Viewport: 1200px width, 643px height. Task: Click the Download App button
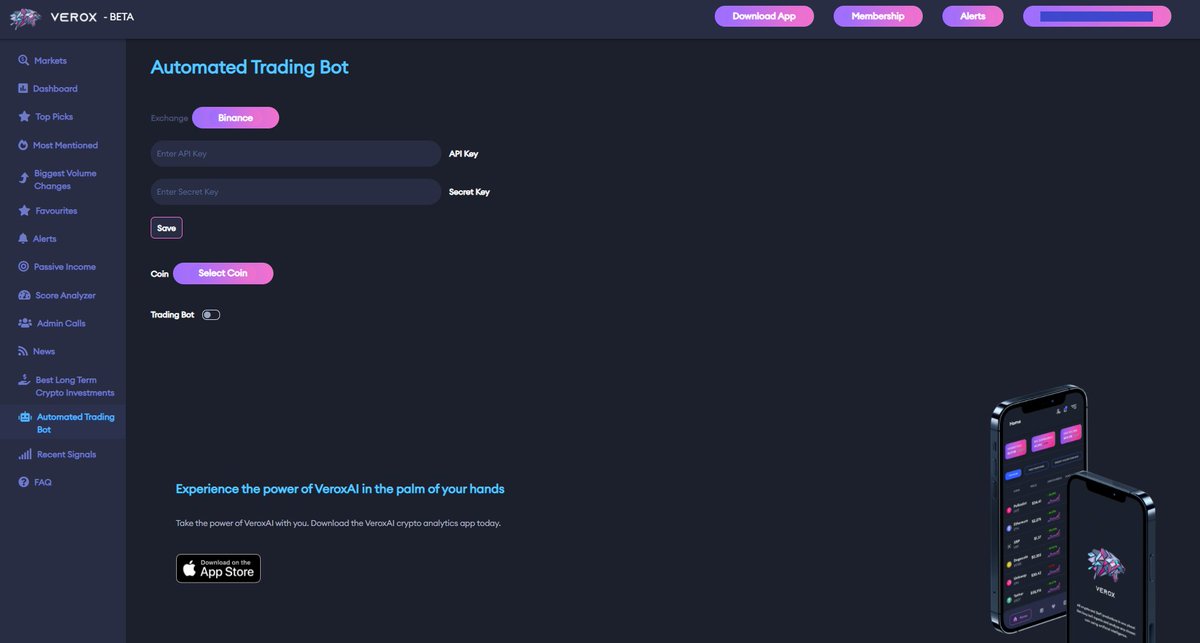(764, 16)
